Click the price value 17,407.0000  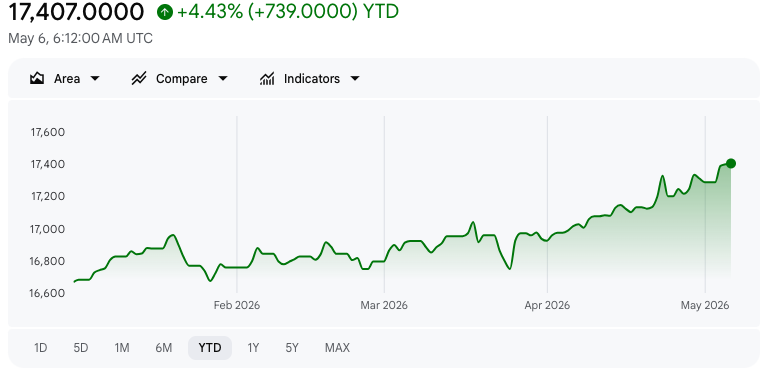[76, 12]
